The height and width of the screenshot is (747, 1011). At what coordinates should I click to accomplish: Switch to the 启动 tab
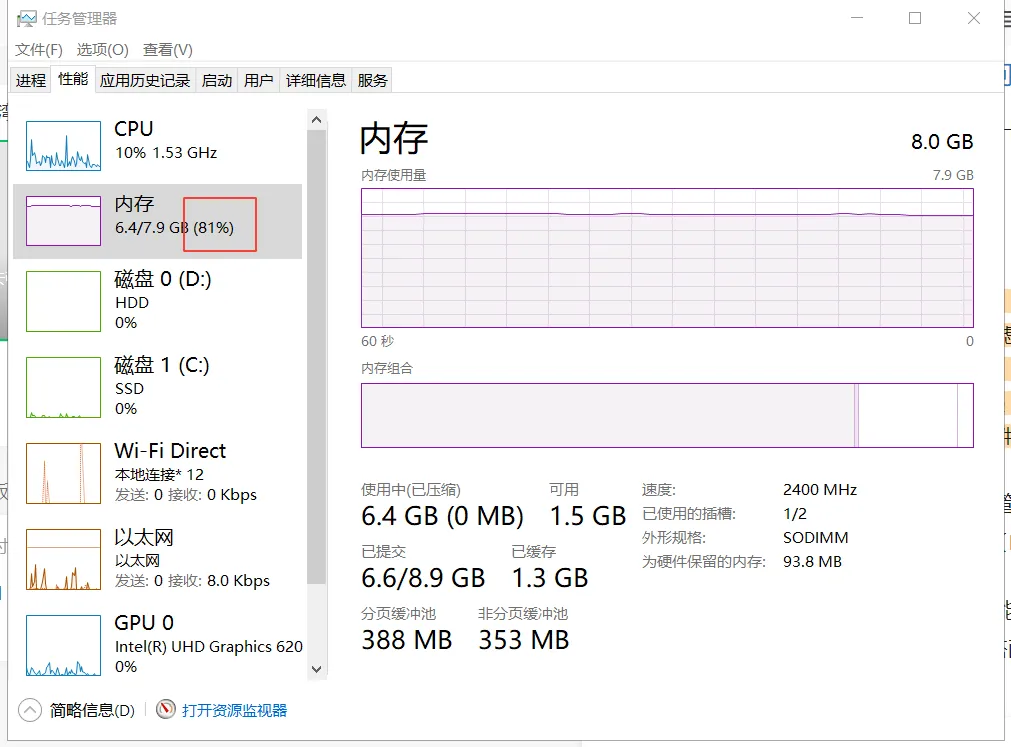217,81
